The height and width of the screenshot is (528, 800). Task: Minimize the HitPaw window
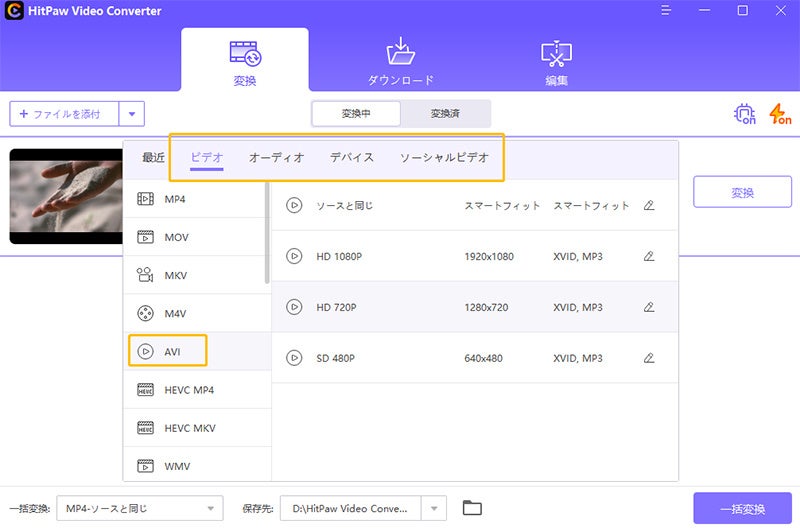point(705,10)
